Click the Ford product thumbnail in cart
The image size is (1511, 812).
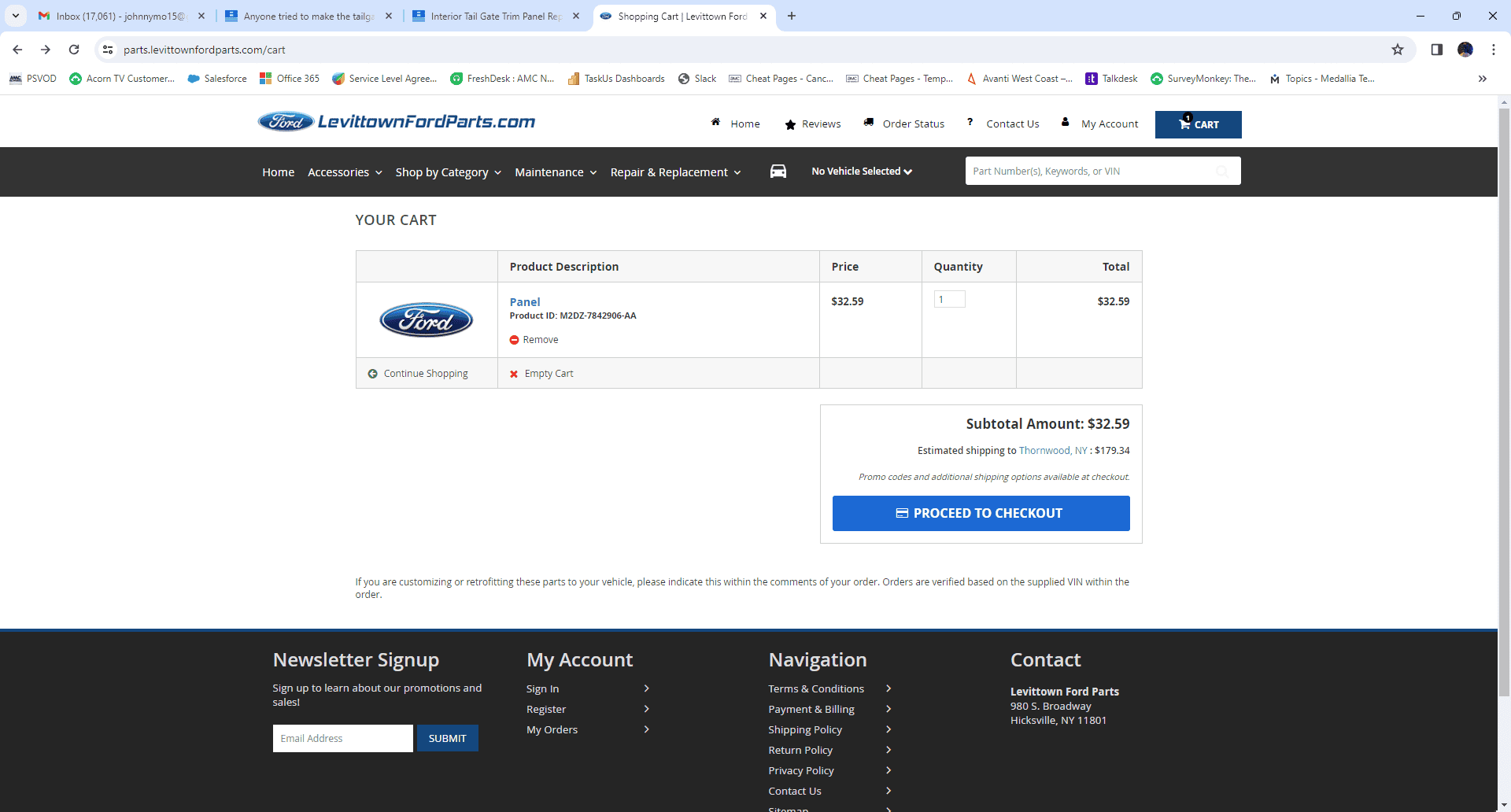pyautogui.click(x=427, y=319)
